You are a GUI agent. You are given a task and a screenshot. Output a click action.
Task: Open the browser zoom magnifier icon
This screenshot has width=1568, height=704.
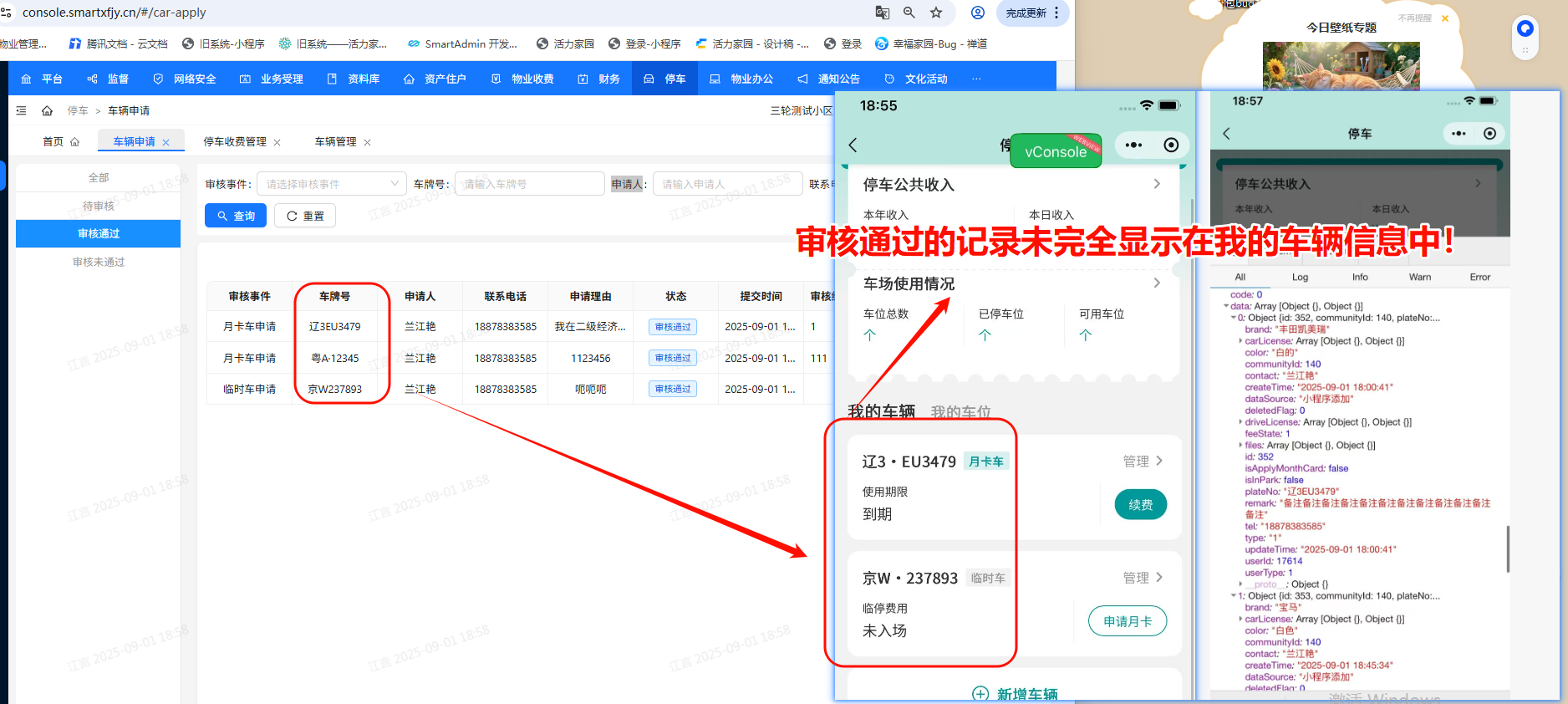click(x=909, y=13)
